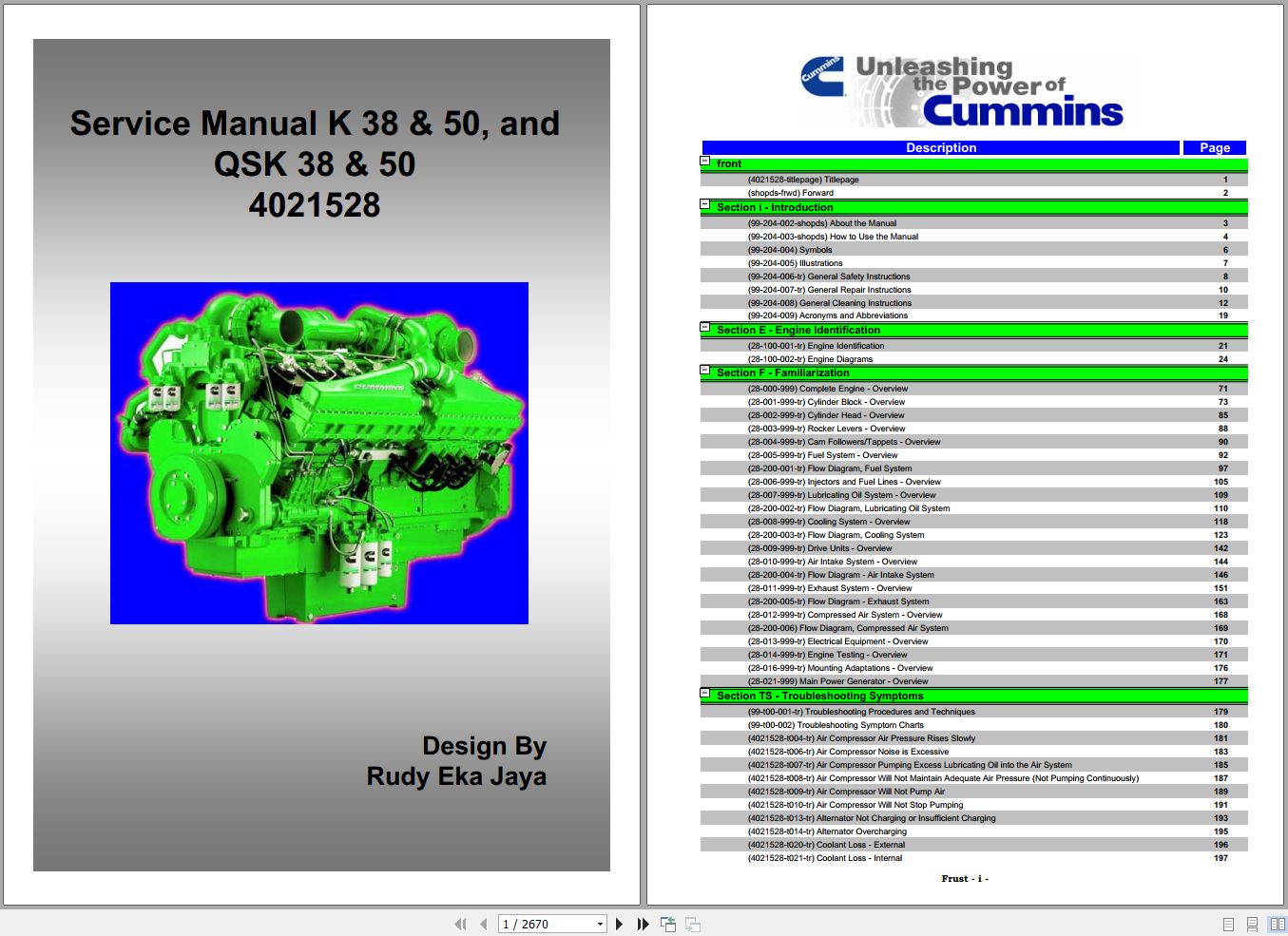Viewport: 1288px width, 936px height.
Task: Switch to single page view
Action: (1228, 924)
